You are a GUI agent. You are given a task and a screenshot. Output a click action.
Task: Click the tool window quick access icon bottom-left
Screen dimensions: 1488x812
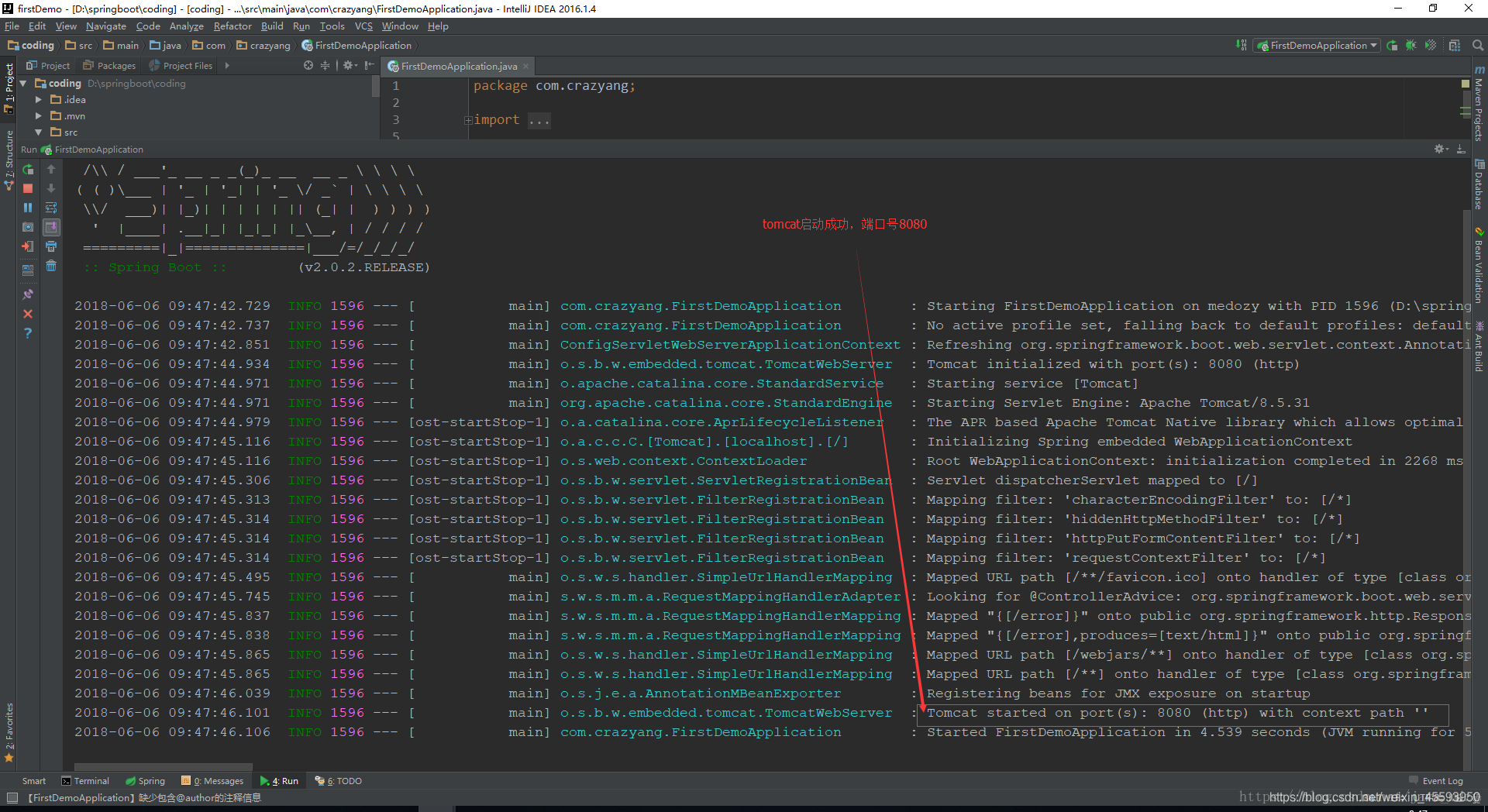pyautogui.click(x=12, y=797)
